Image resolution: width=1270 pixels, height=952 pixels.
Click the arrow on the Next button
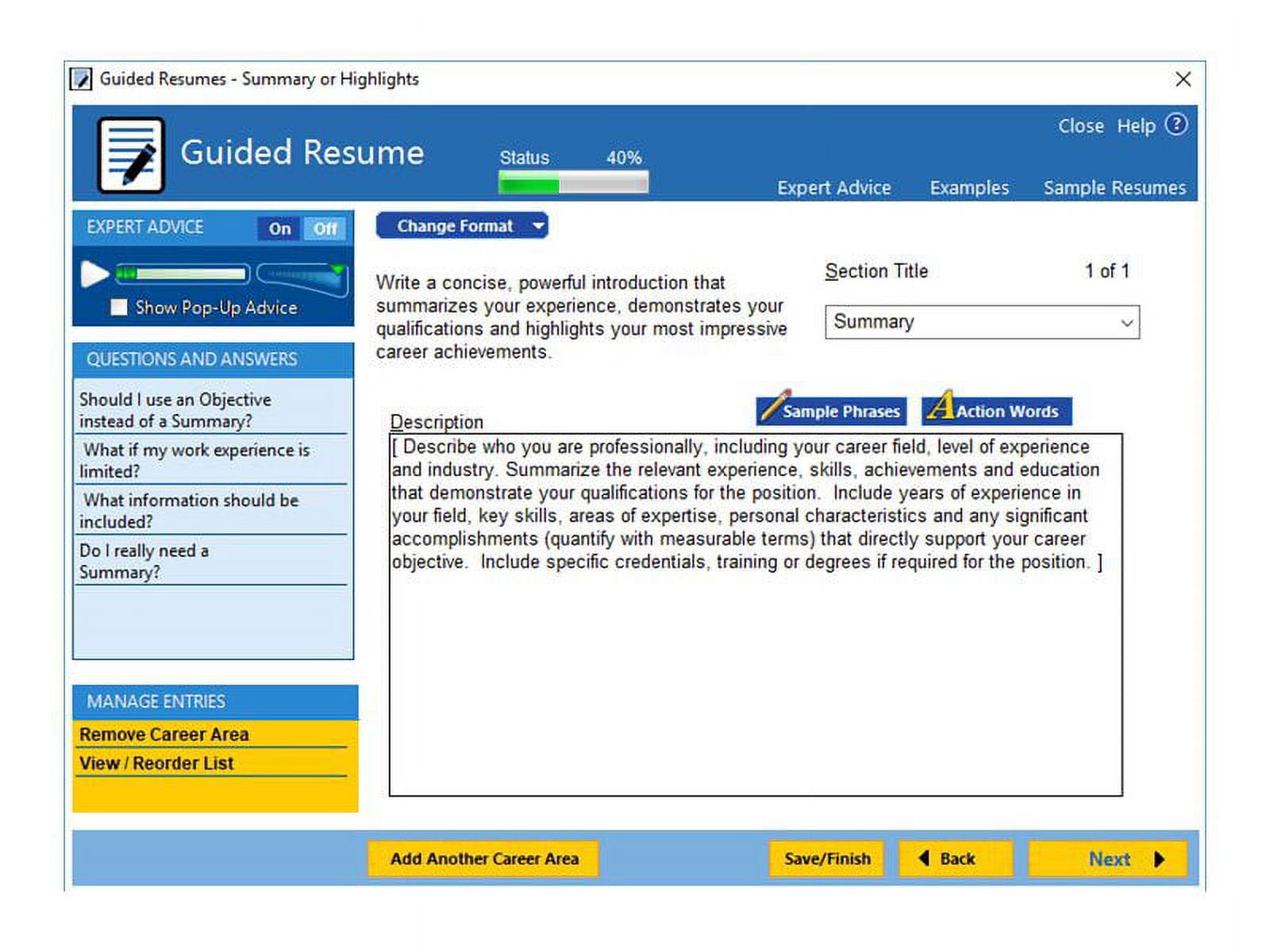[x=1160, y=859]
